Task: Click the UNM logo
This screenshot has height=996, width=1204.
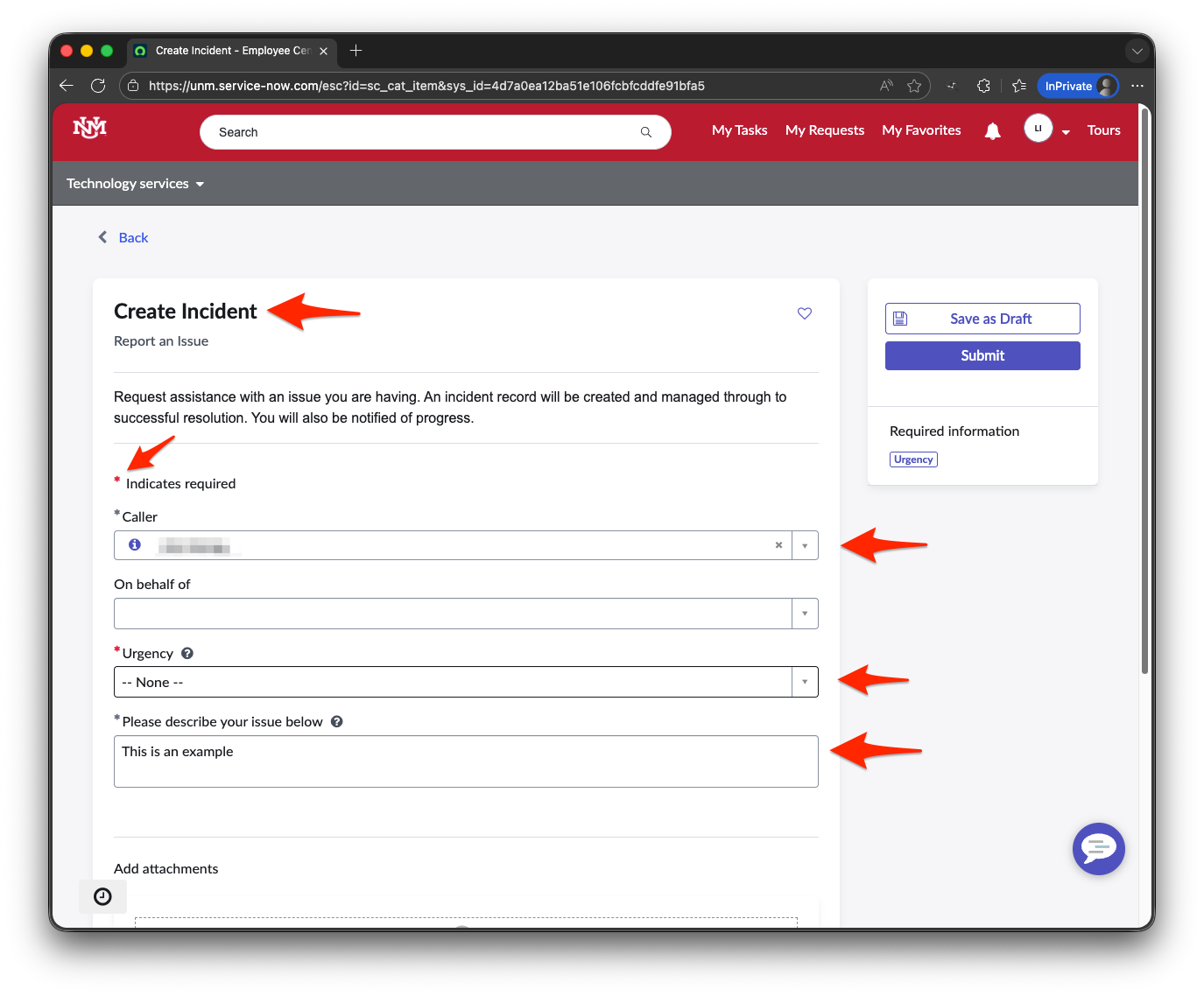Action: [88, 128]
